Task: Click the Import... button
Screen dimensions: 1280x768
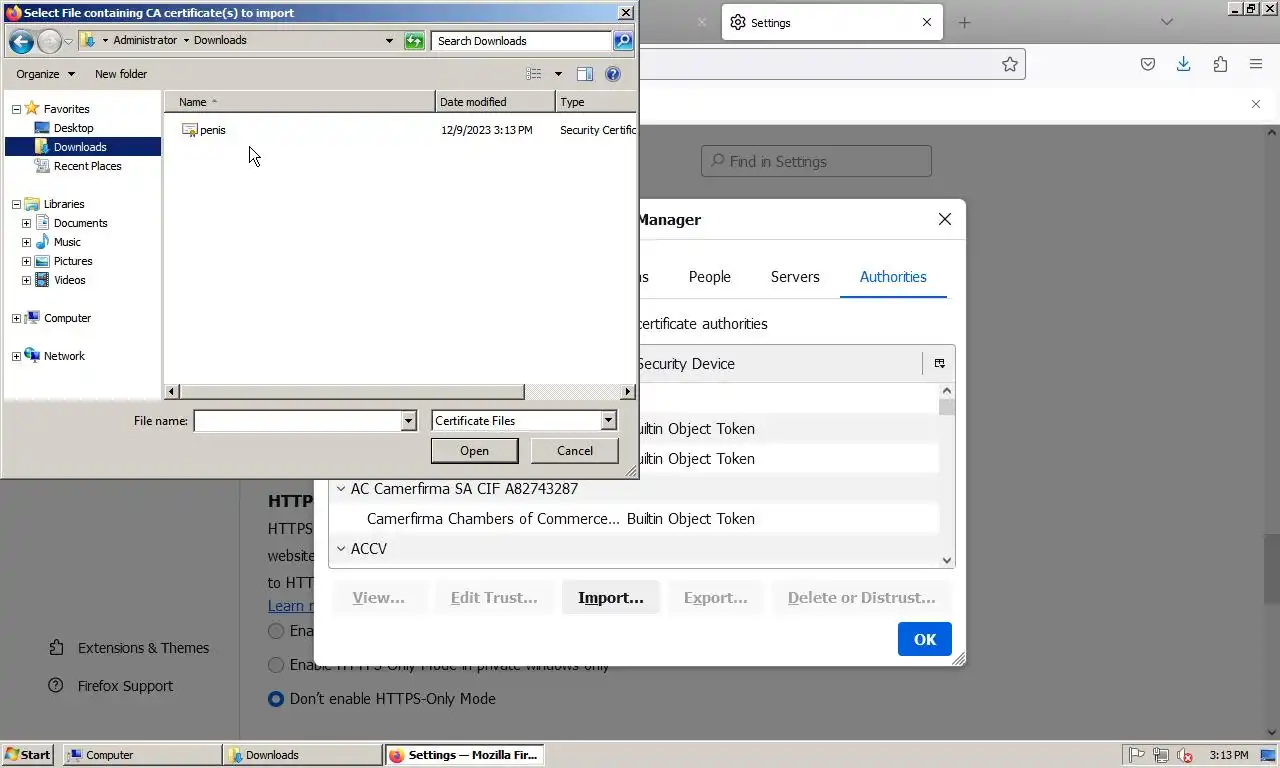Action: (x=611, y=598)
